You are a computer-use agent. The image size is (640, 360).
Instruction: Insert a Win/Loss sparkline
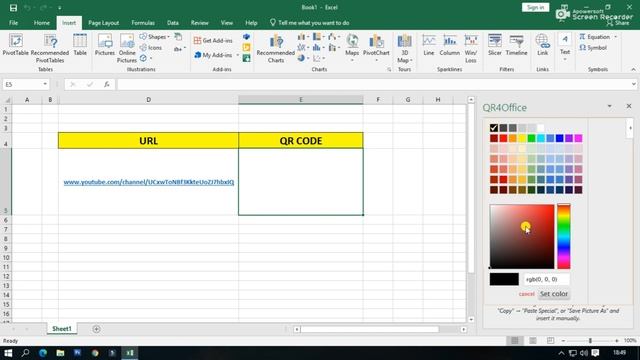(471, 48)
